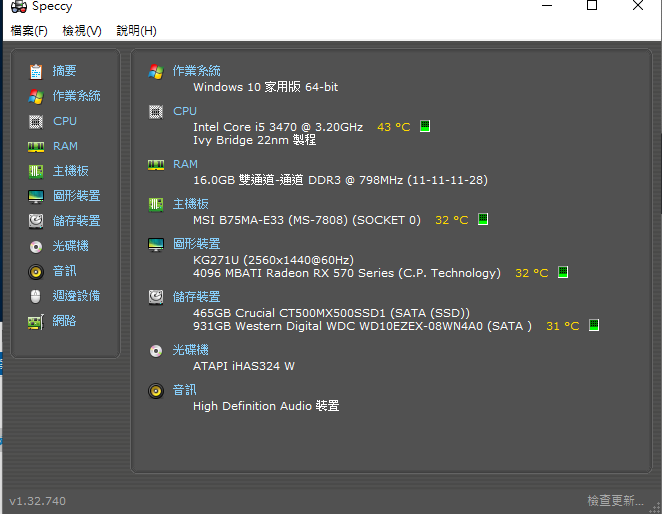This screenshot has height=514, width=662.
Task: Select RAM label in the sidebar
Action: point(65,146)
